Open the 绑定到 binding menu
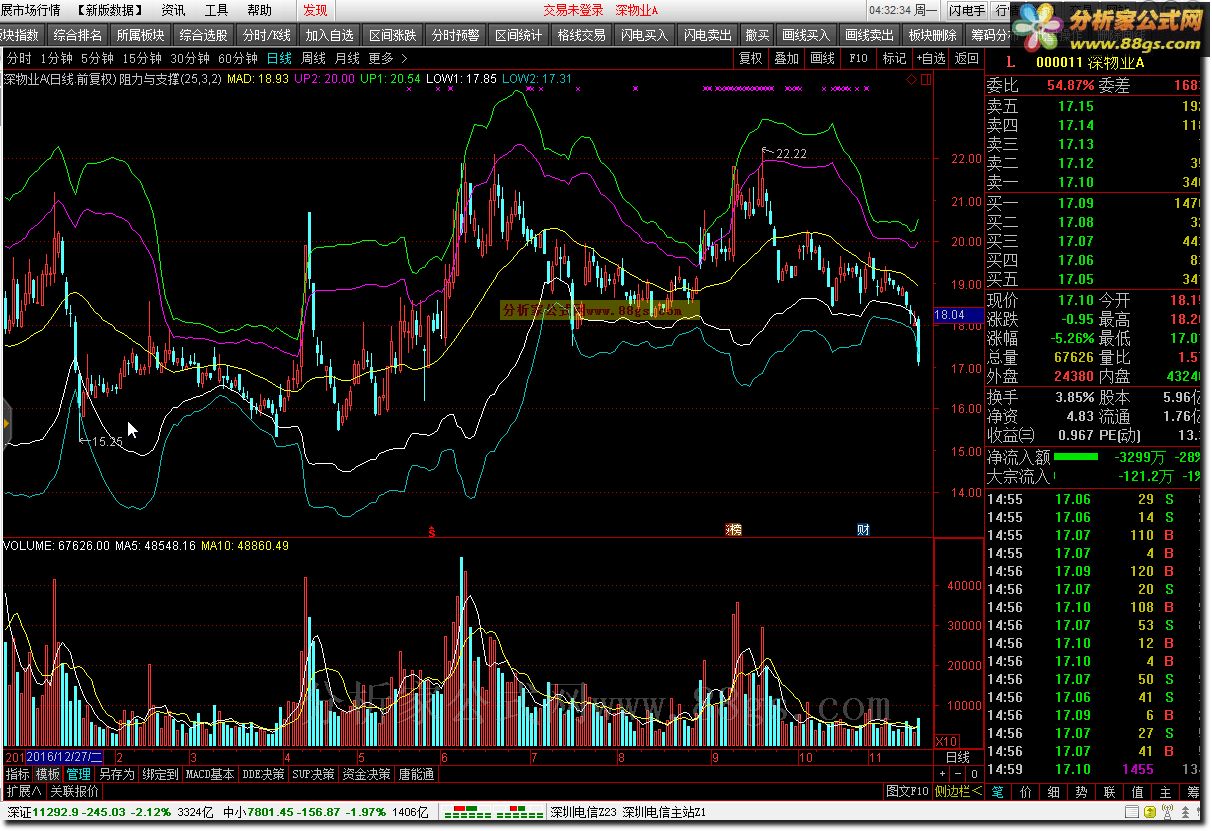 160,774
